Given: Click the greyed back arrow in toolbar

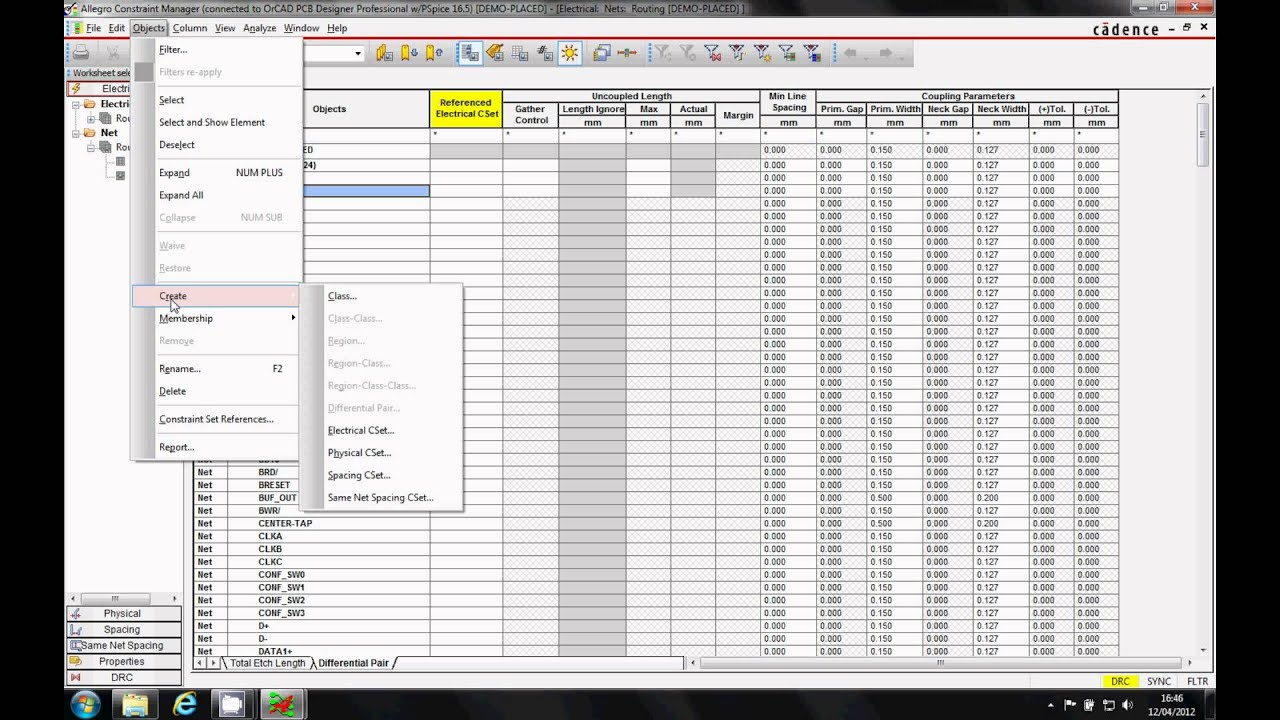Looking at the screenshot, I should point(851,53).
